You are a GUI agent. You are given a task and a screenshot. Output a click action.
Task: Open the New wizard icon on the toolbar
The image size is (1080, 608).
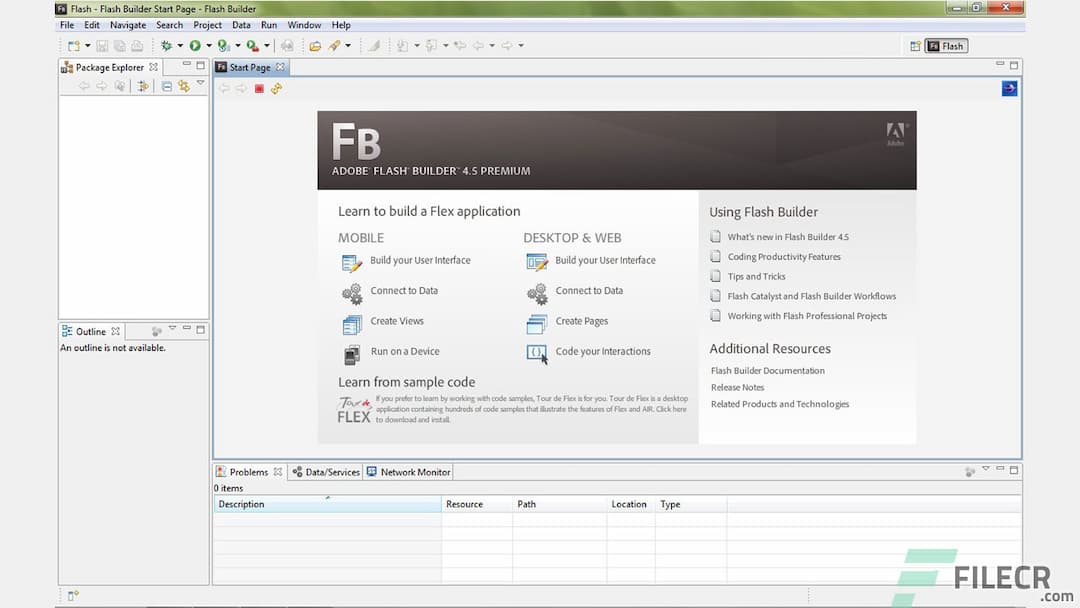point(75,45)
